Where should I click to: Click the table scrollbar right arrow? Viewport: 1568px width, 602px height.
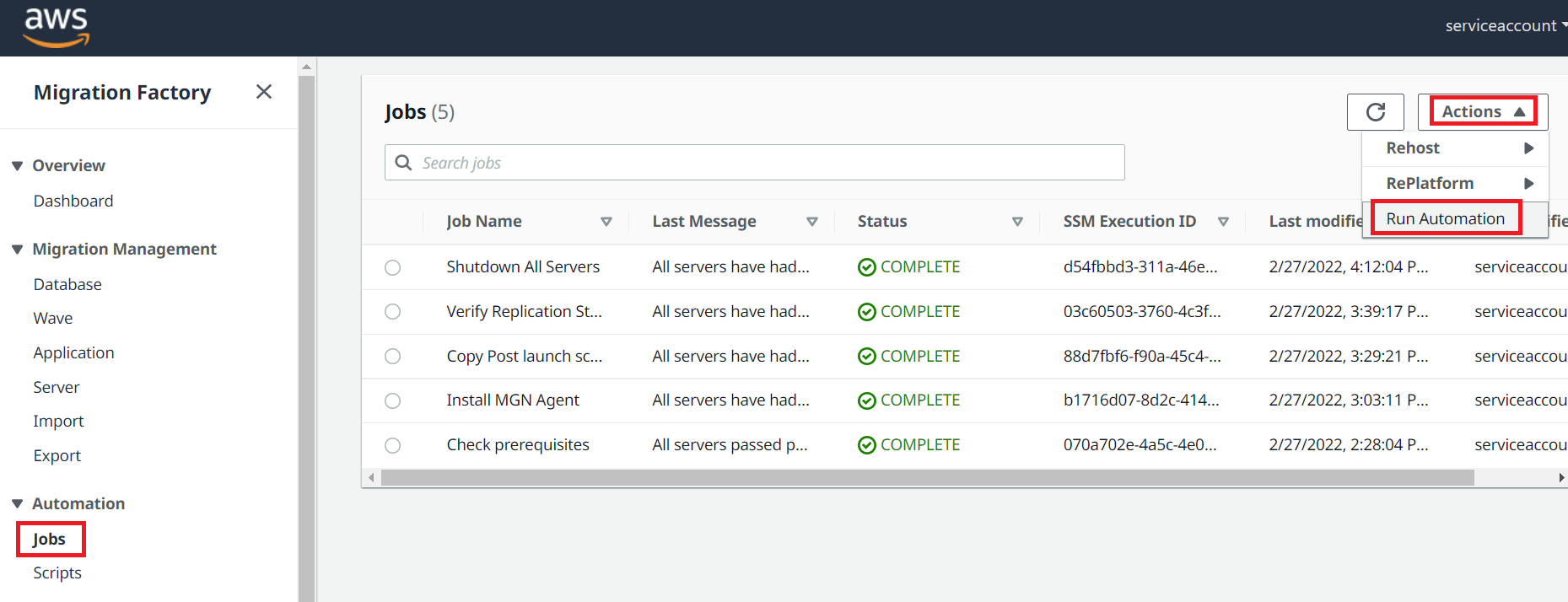1561,478
